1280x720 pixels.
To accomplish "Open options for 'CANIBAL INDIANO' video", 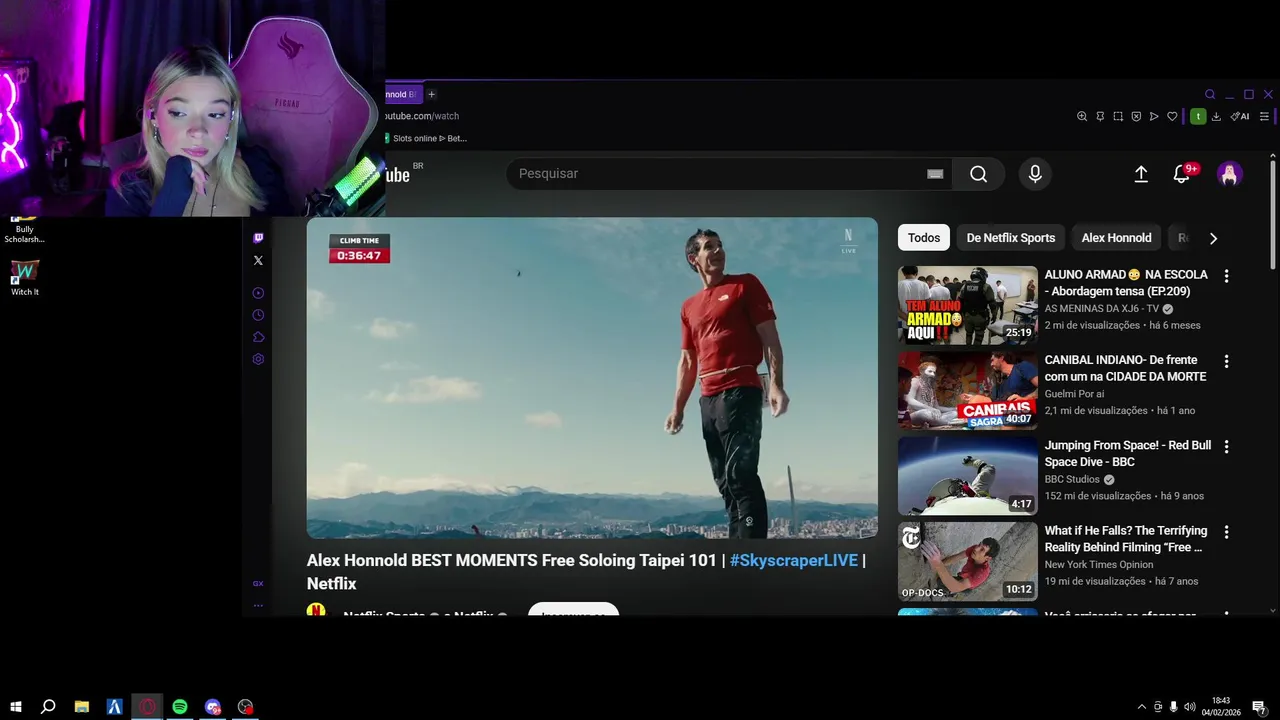I will [x=1226, y=361].
